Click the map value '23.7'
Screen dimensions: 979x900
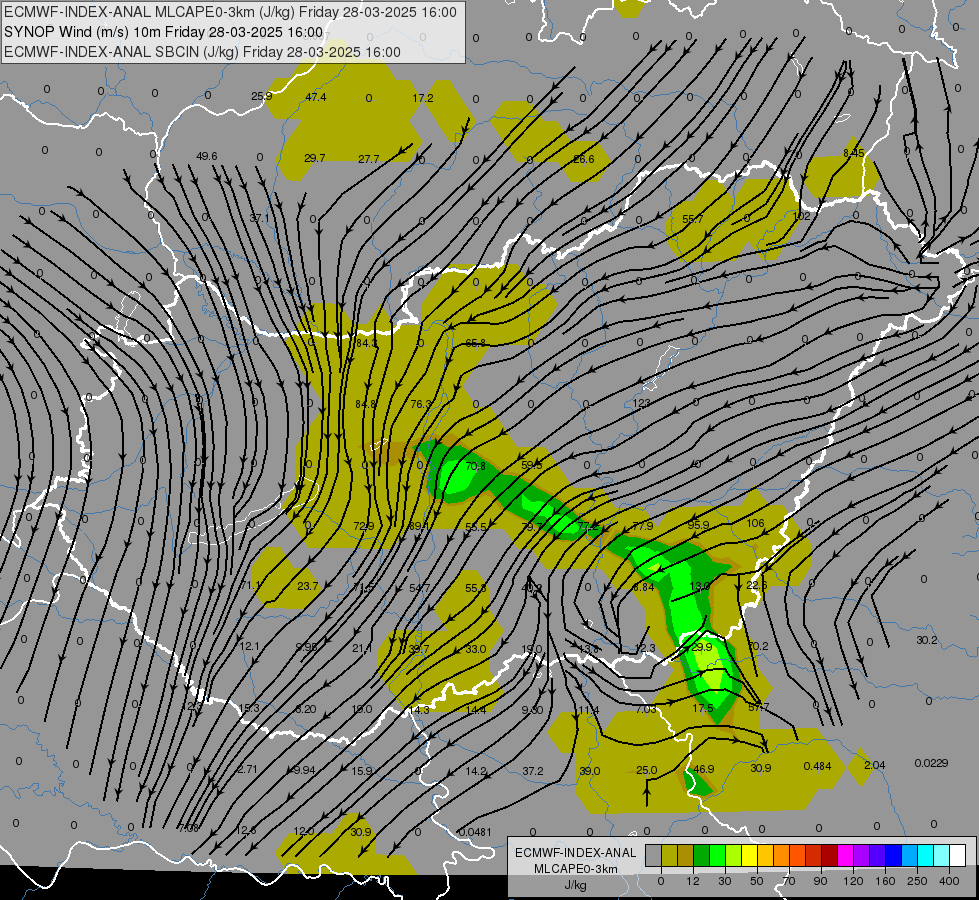click(307, 586)
